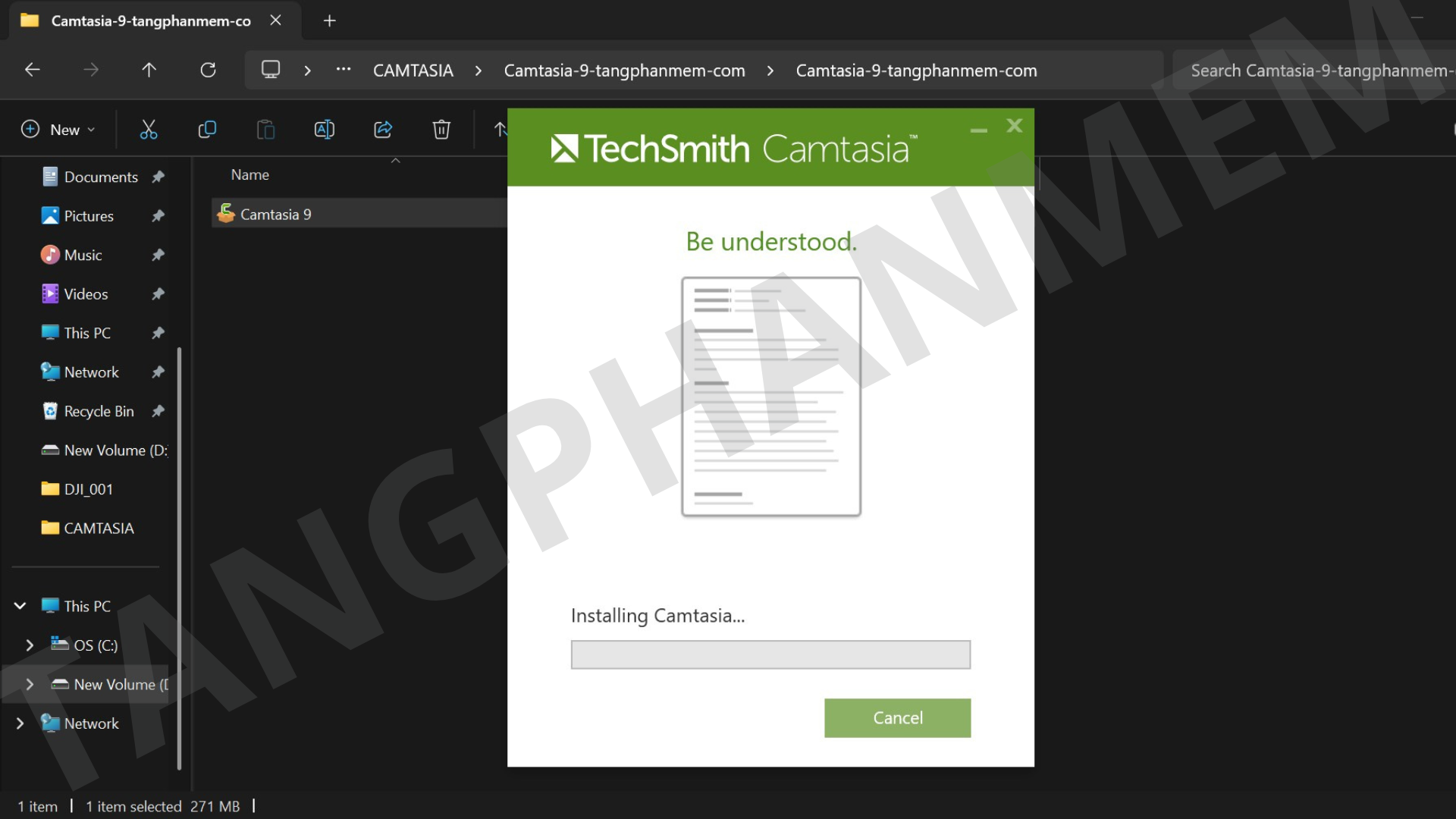The image size is (1456, 819).
Task: Click the first Camtasia-9-tangphanmem-com breadcrumb
Action: tap(625, 71)
